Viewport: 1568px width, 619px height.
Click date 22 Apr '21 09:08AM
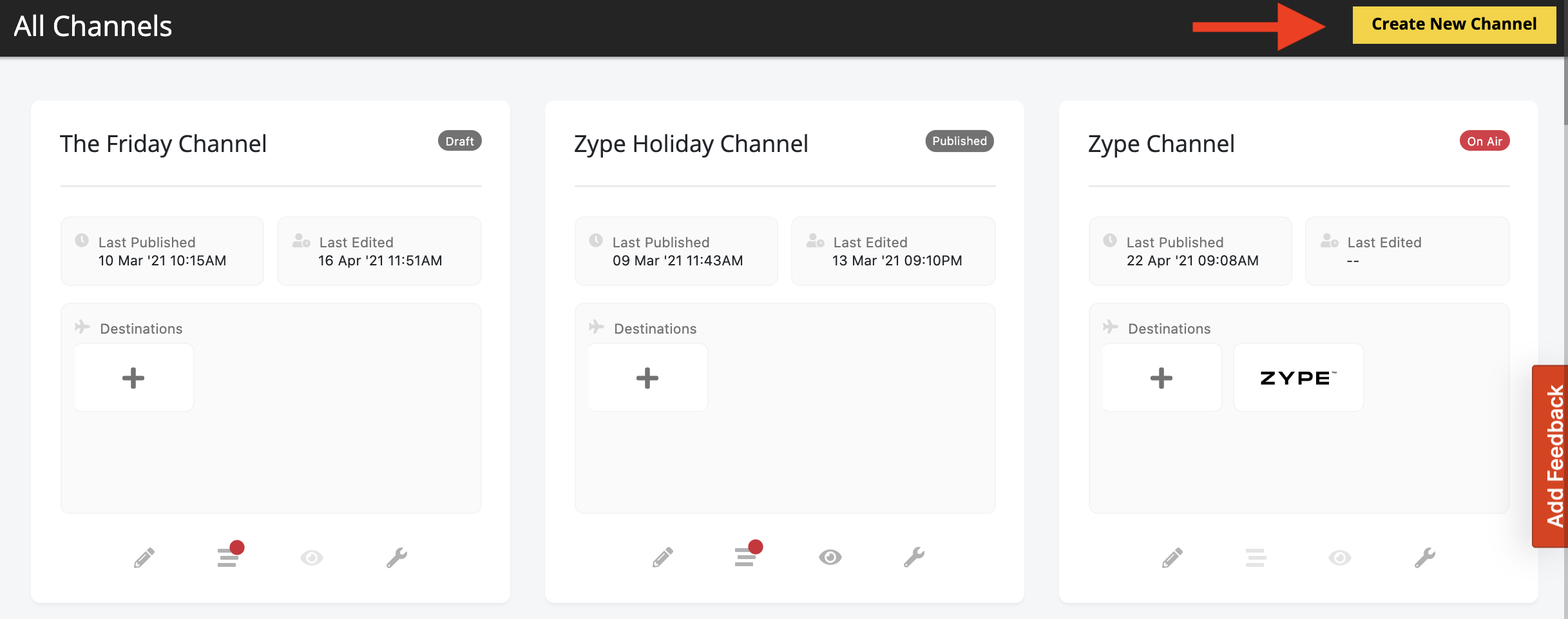click(1192, 261)
